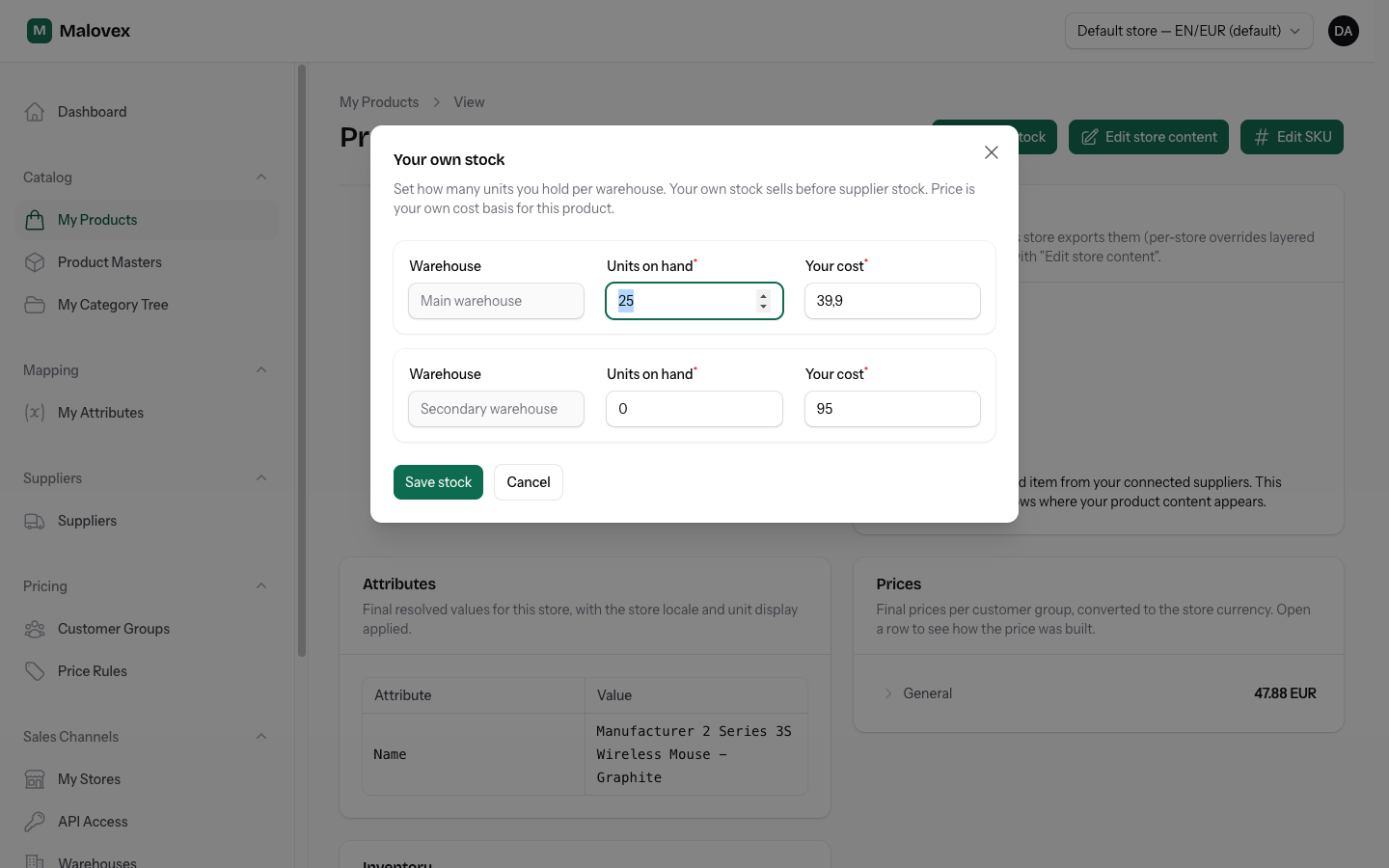Click the Main warehouse name field
This screenshot has height=868, width=1389.
496,301
